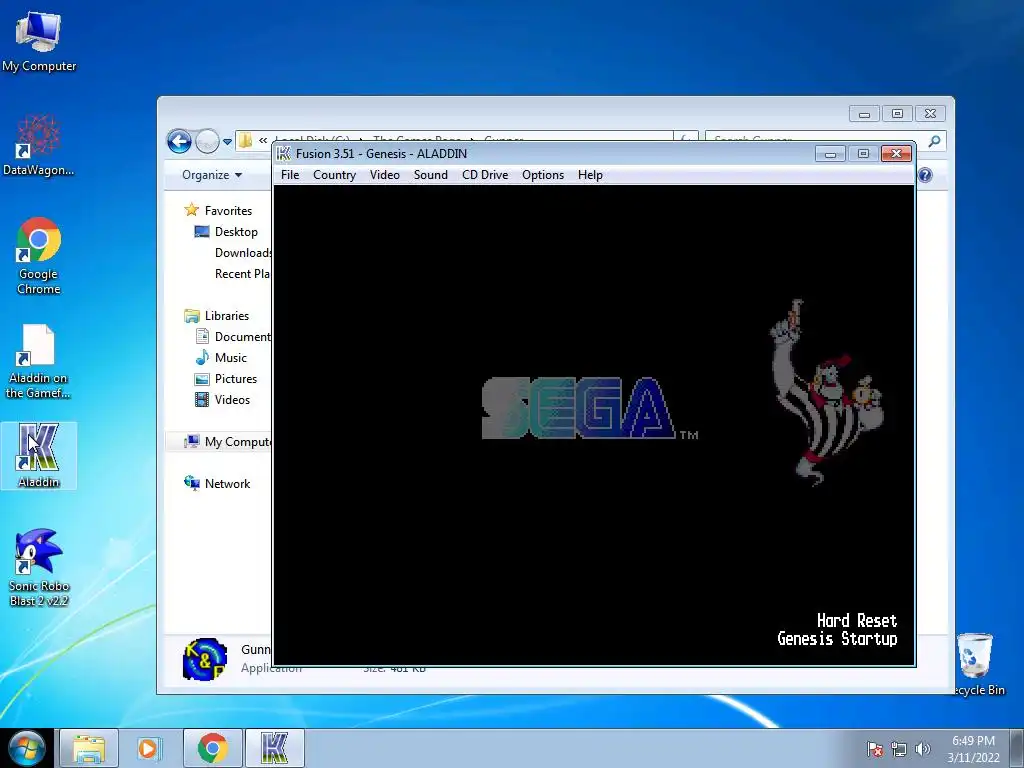1024x768 pixels.
Task: Select the Recycle Bin icon
Action: tap(976, 664)
